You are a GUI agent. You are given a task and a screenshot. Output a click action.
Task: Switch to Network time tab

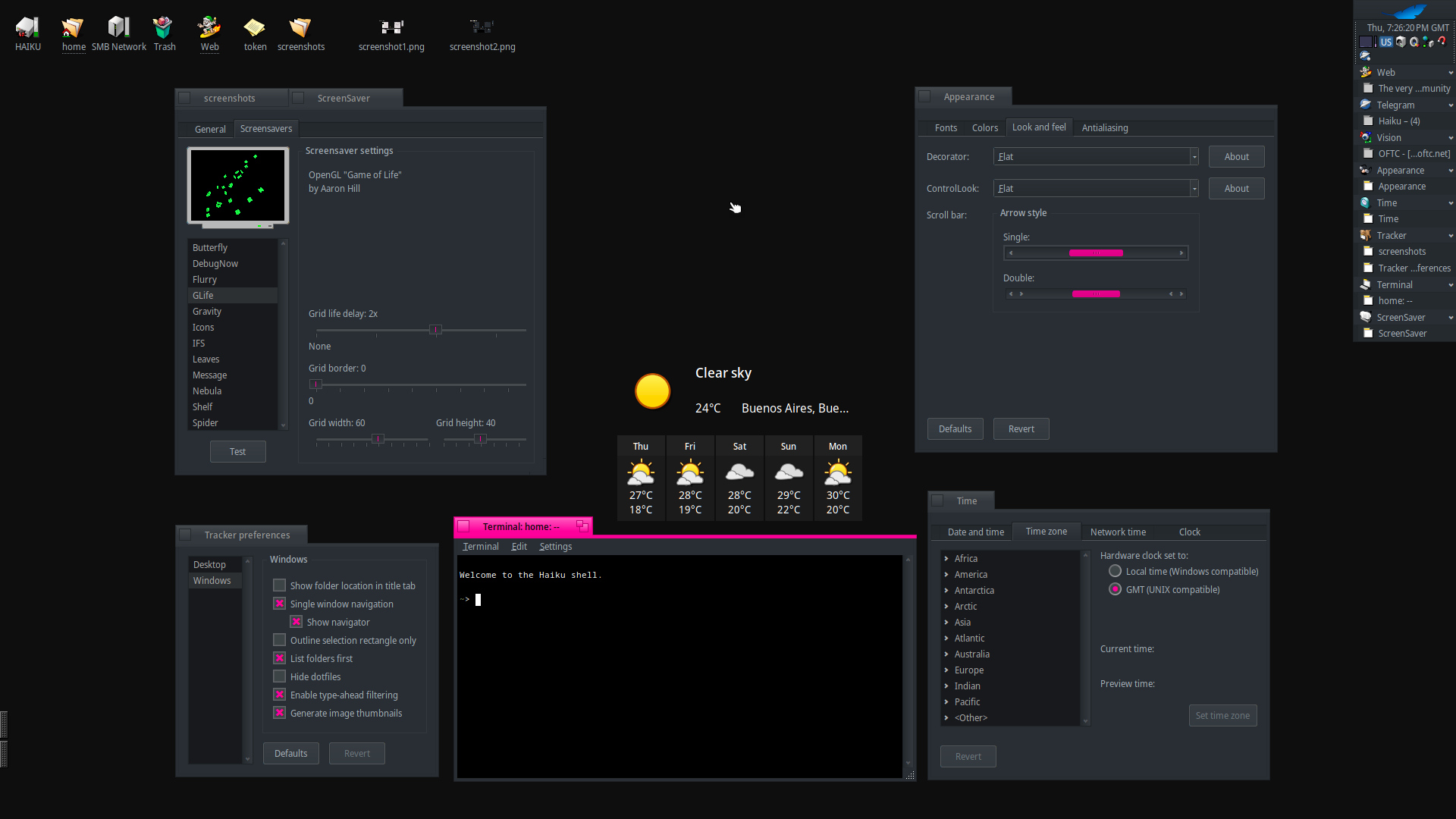pos(1118,532)
